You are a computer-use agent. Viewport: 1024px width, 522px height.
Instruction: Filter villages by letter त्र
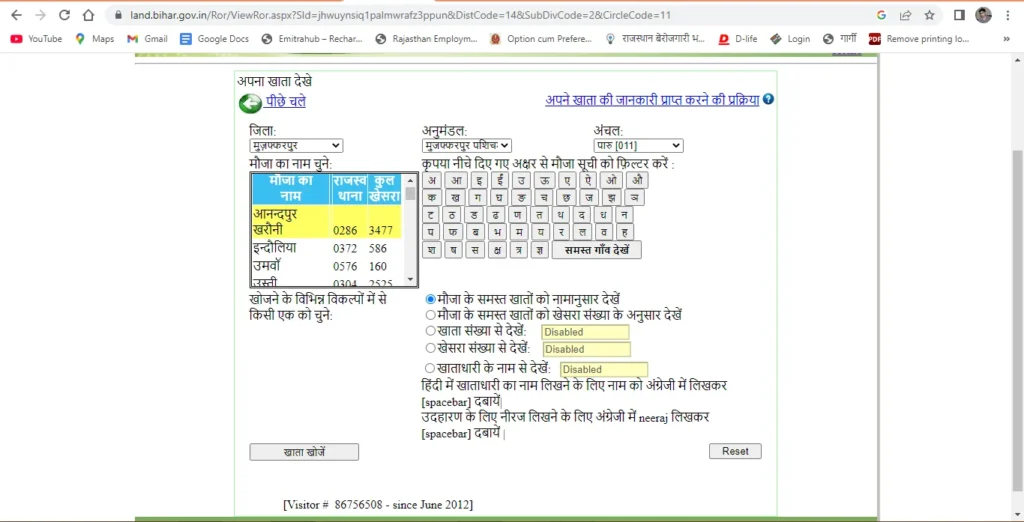(519, 250)
